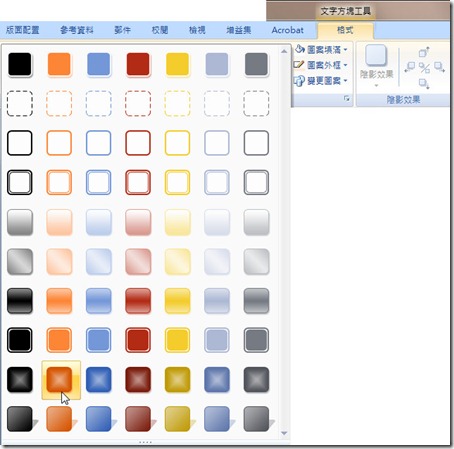Image resolution: width=454 pixels, height=449 pixels.
Task: Switch to the 參考資料 tab
Action: pyautogui.click(x=77, y=30)
